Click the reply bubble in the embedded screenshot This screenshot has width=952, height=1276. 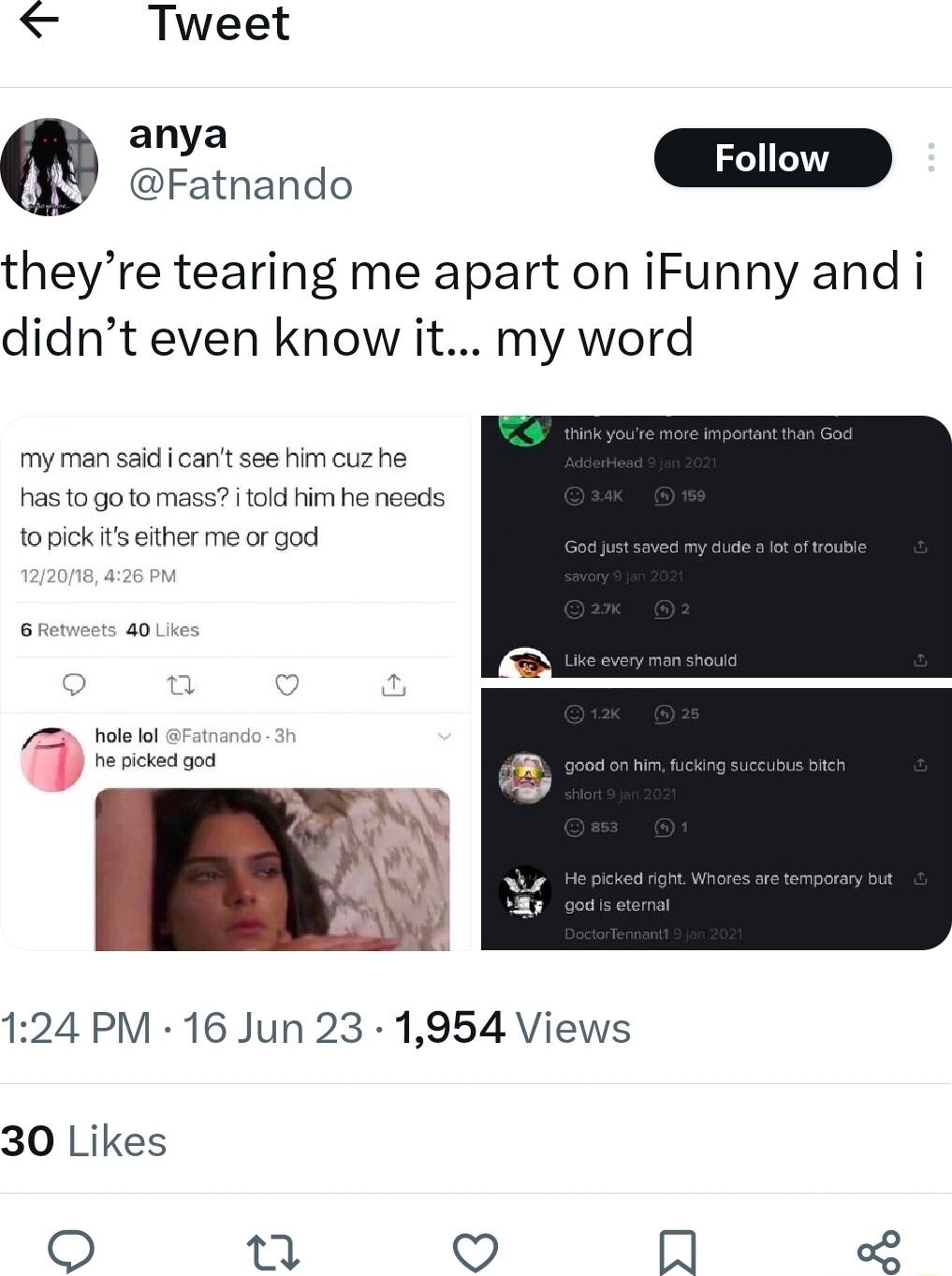(x=75, y=684)
